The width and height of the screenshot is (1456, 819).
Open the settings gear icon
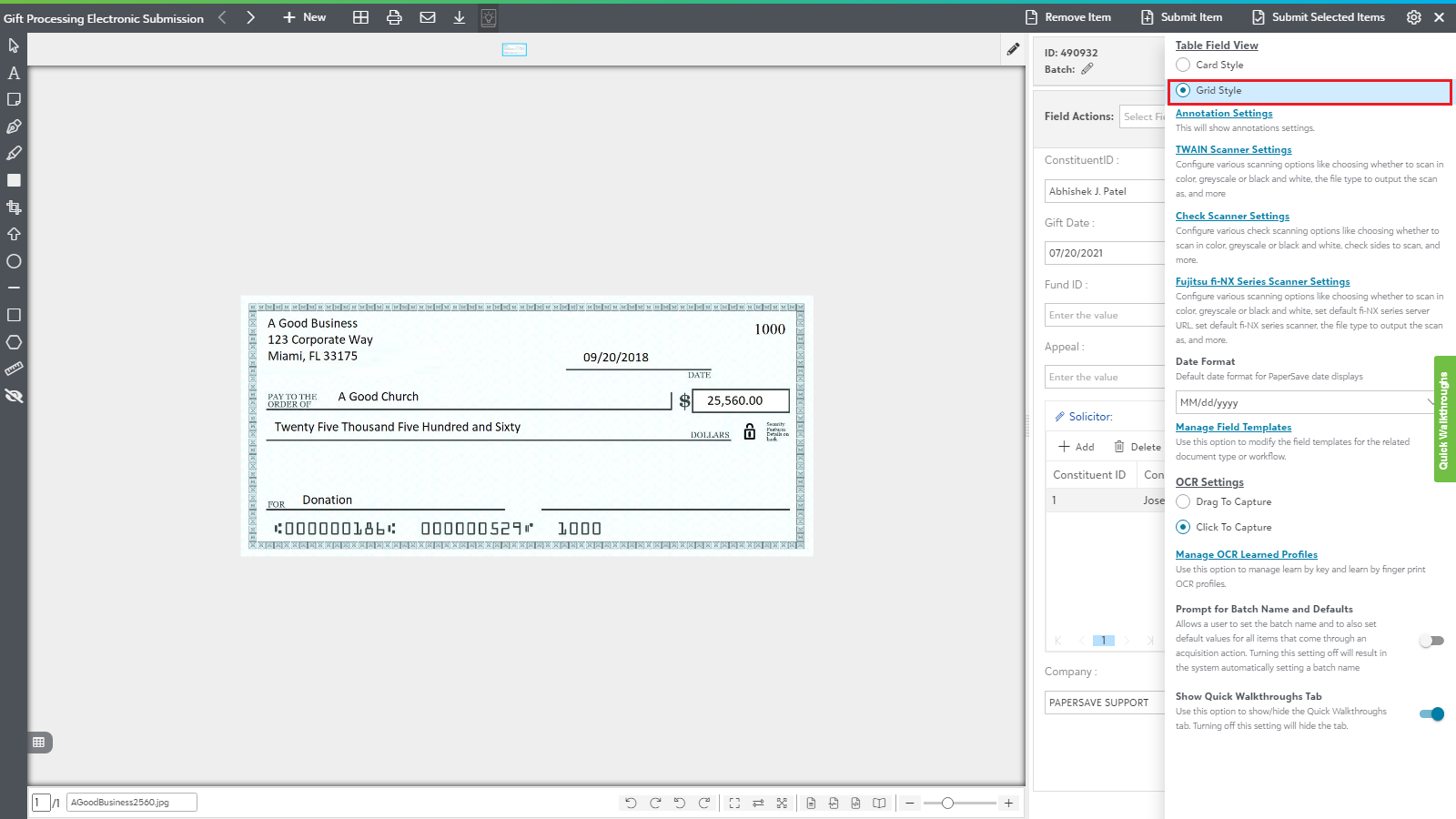1413,17
